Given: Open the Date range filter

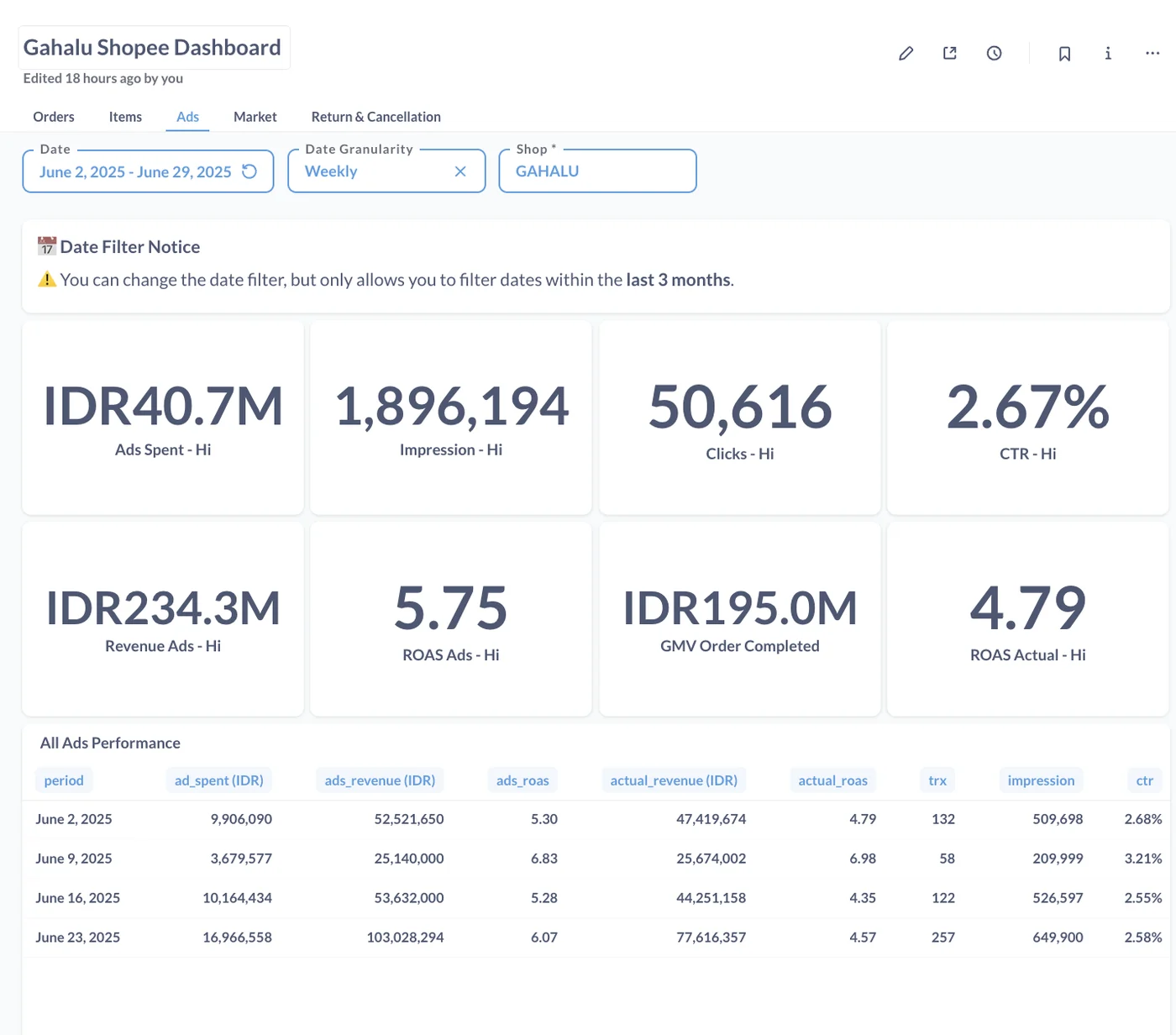Looking at the screenshot, I should [148, 171].
